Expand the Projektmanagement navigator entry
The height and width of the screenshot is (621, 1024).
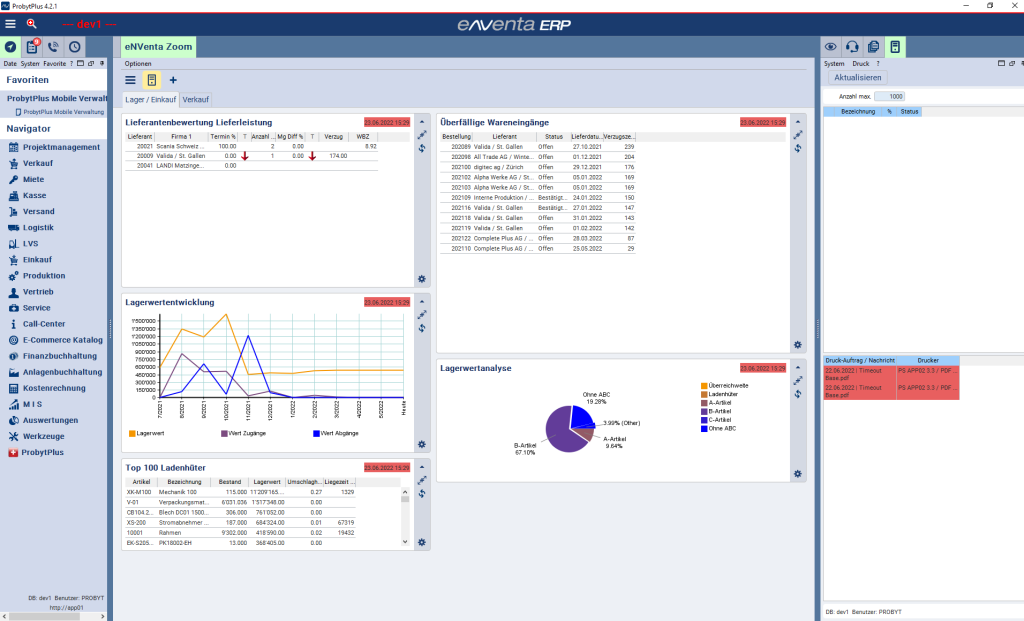[61, 147]
